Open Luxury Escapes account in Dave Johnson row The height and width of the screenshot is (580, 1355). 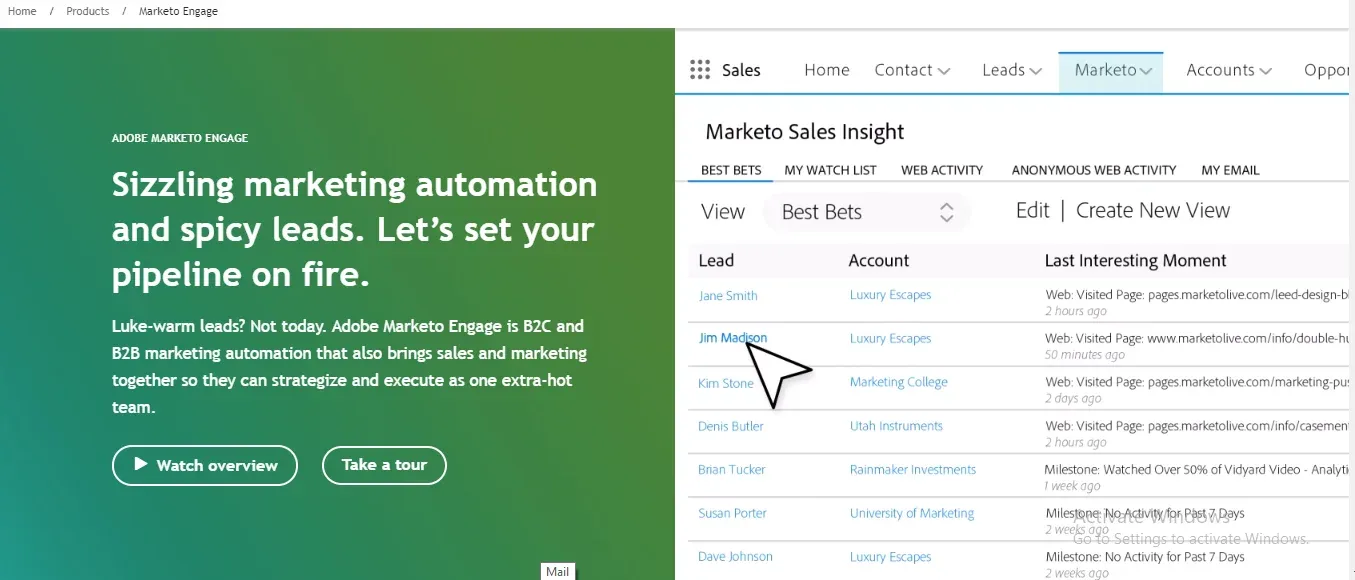click(890, 557)
